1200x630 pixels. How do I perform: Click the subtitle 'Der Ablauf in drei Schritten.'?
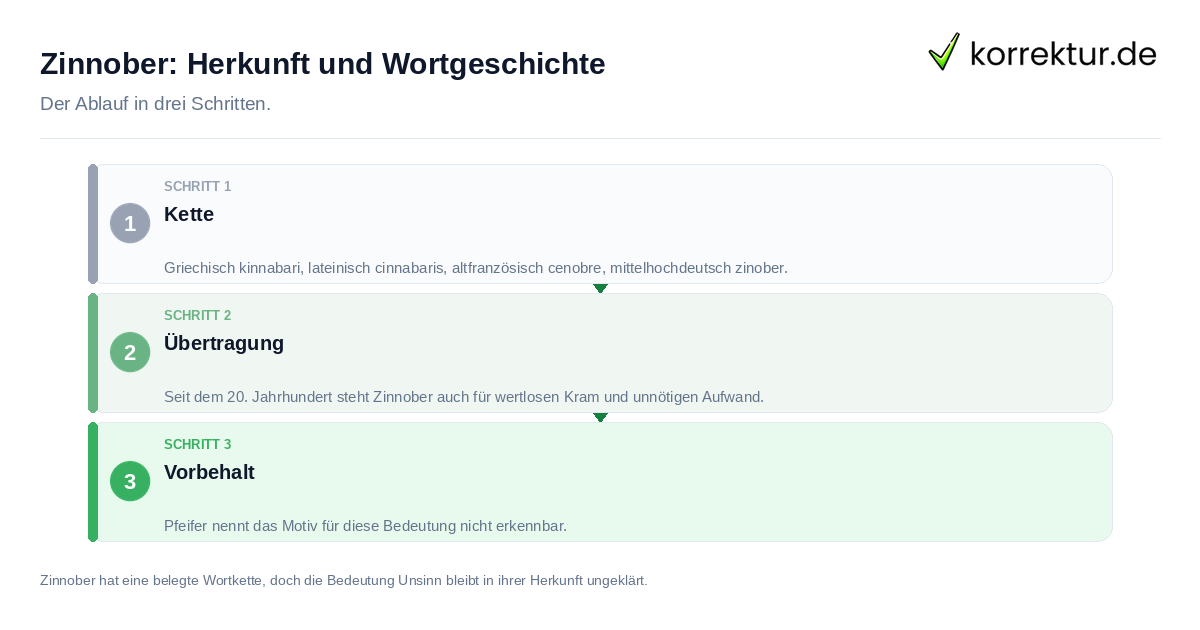155,104
